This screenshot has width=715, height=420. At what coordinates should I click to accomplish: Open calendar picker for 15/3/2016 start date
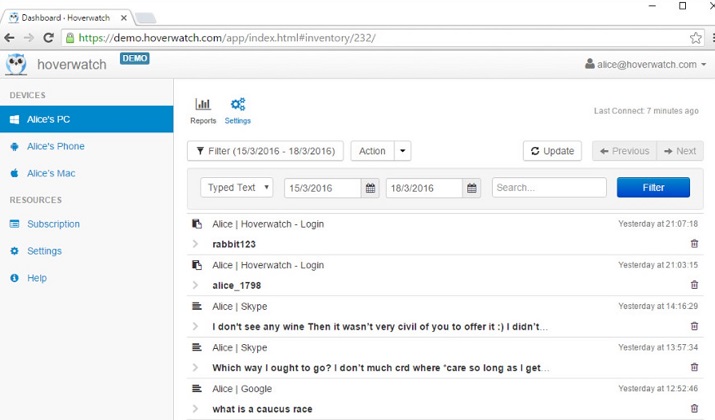370,188
